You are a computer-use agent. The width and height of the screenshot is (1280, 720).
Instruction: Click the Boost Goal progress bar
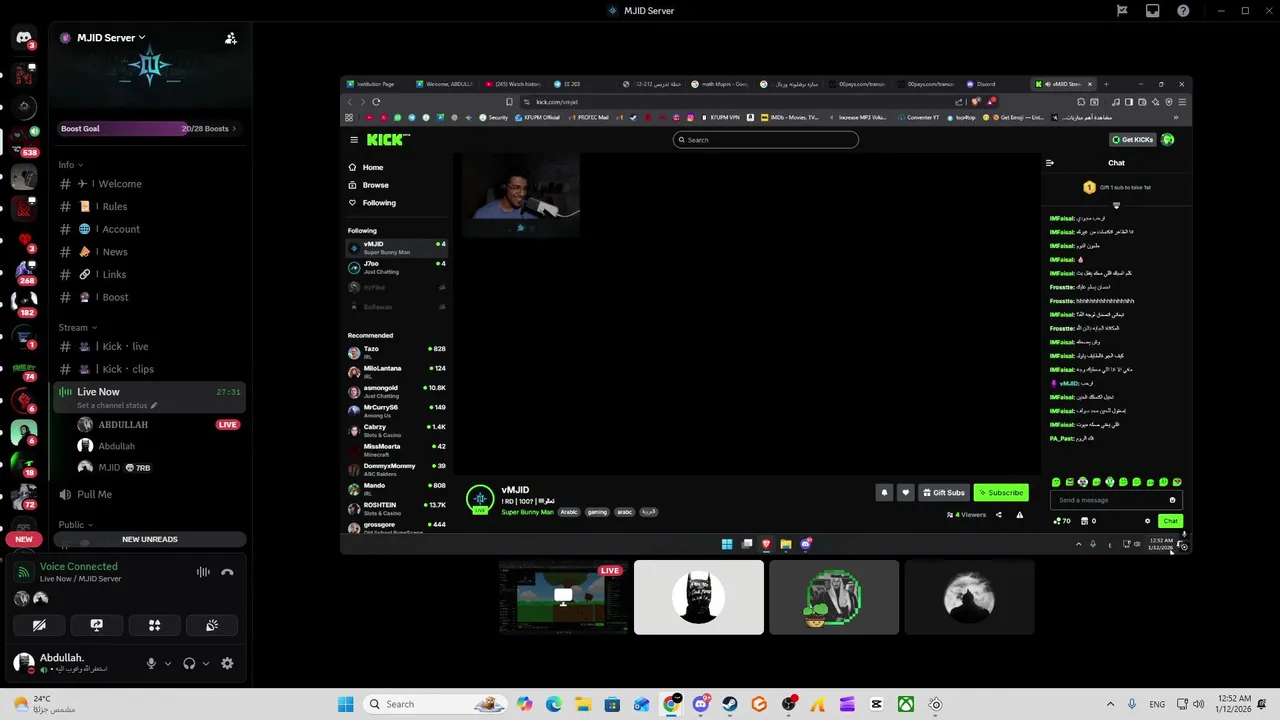[x=150, y=128]
